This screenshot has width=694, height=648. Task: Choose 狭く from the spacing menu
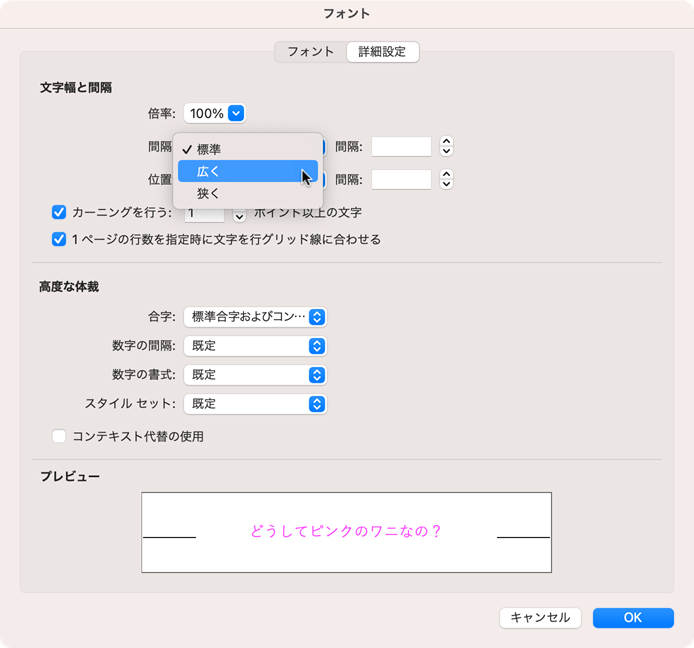[208, 193]
